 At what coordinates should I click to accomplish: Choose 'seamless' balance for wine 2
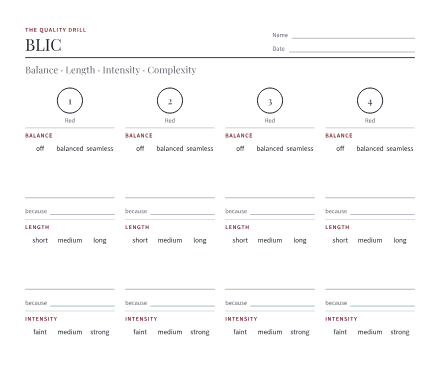[x=199, y=148]
